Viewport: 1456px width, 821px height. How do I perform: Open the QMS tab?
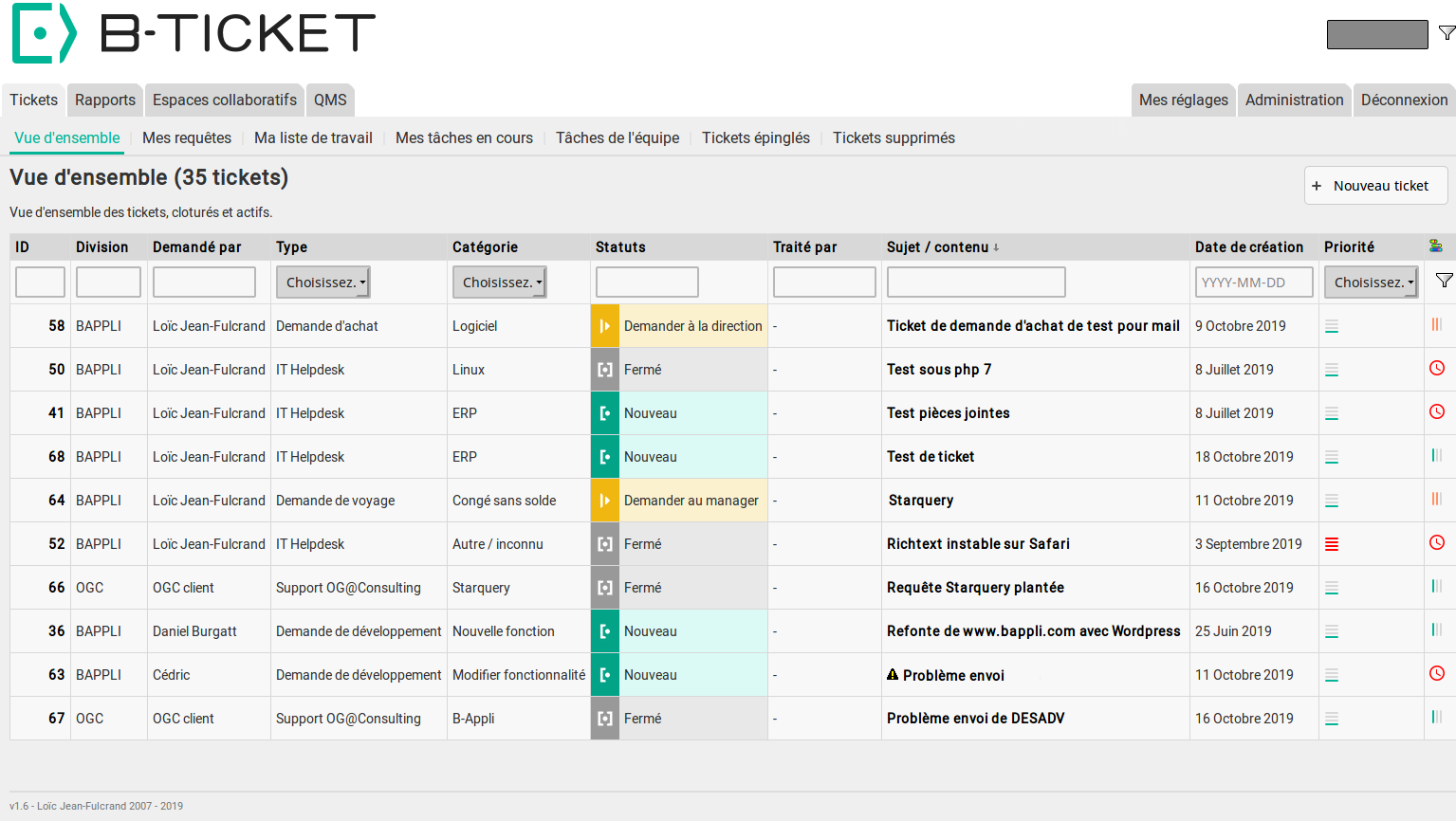coord(330,100)
